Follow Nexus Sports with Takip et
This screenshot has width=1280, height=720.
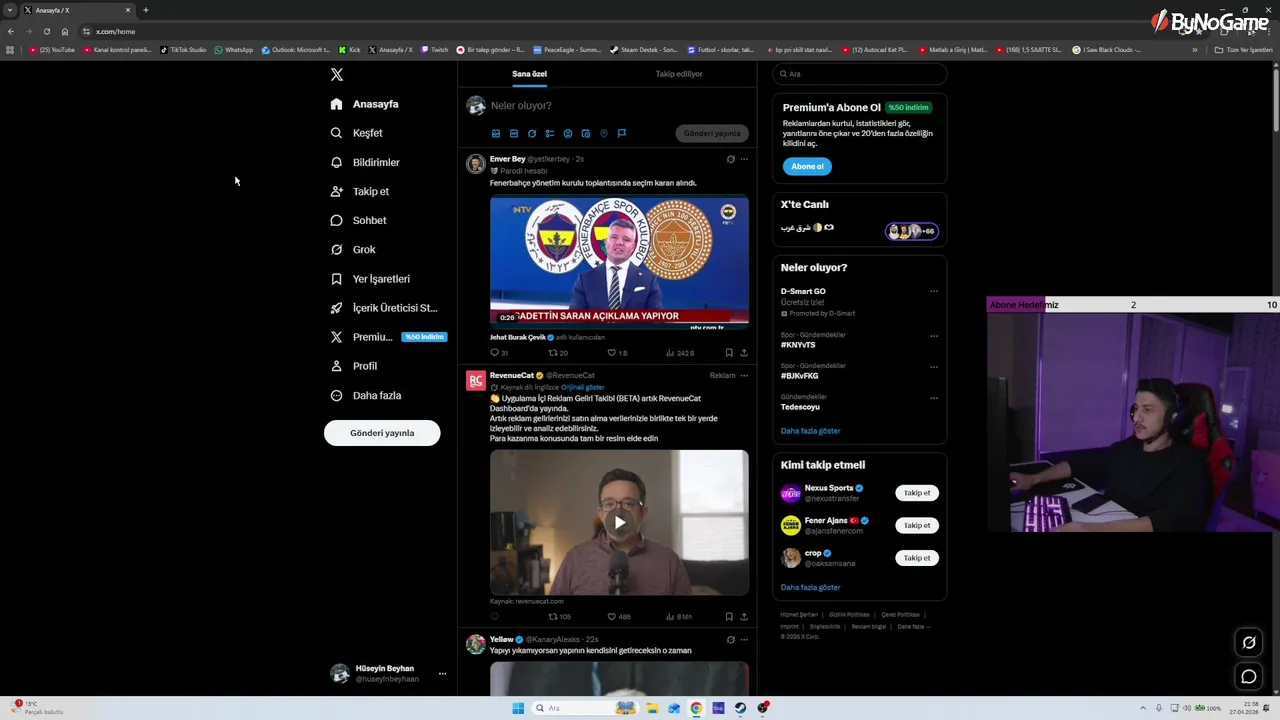click(x=917, y=493)
